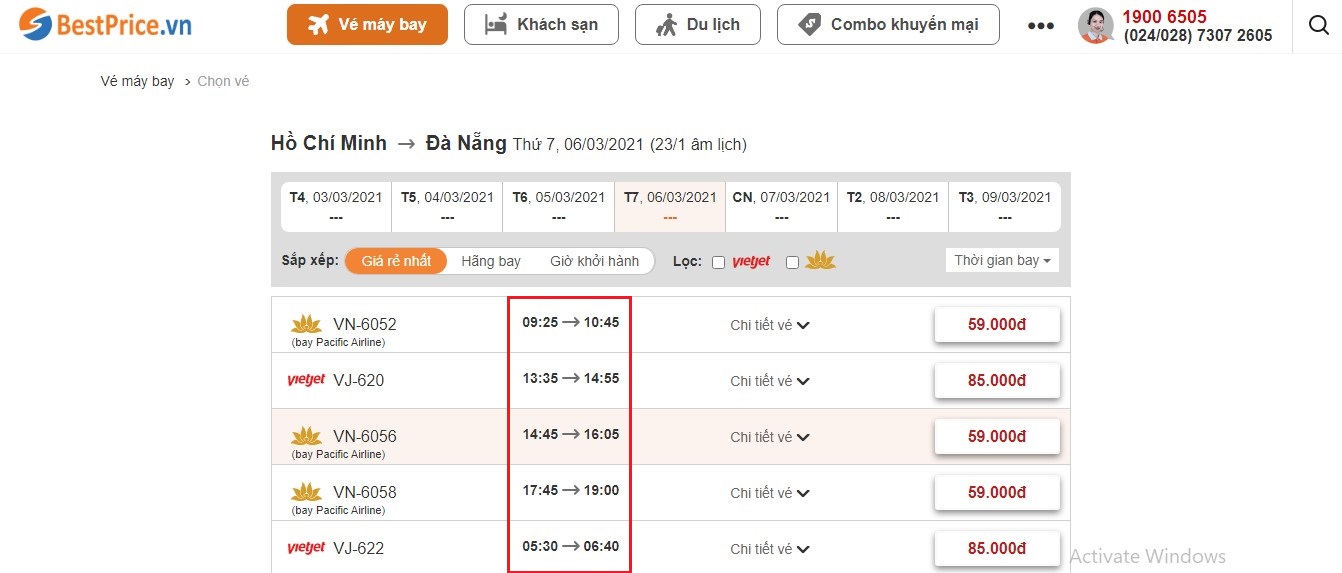Viewport: 1342px width, 573px height.
Task: Click the customer support avatar
Action: point(1096,25)
